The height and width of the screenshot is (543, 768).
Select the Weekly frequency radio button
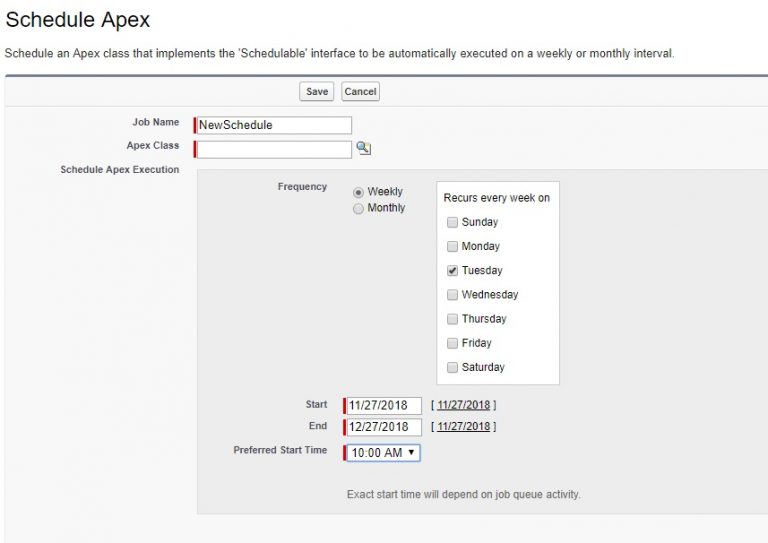[359, 192]
